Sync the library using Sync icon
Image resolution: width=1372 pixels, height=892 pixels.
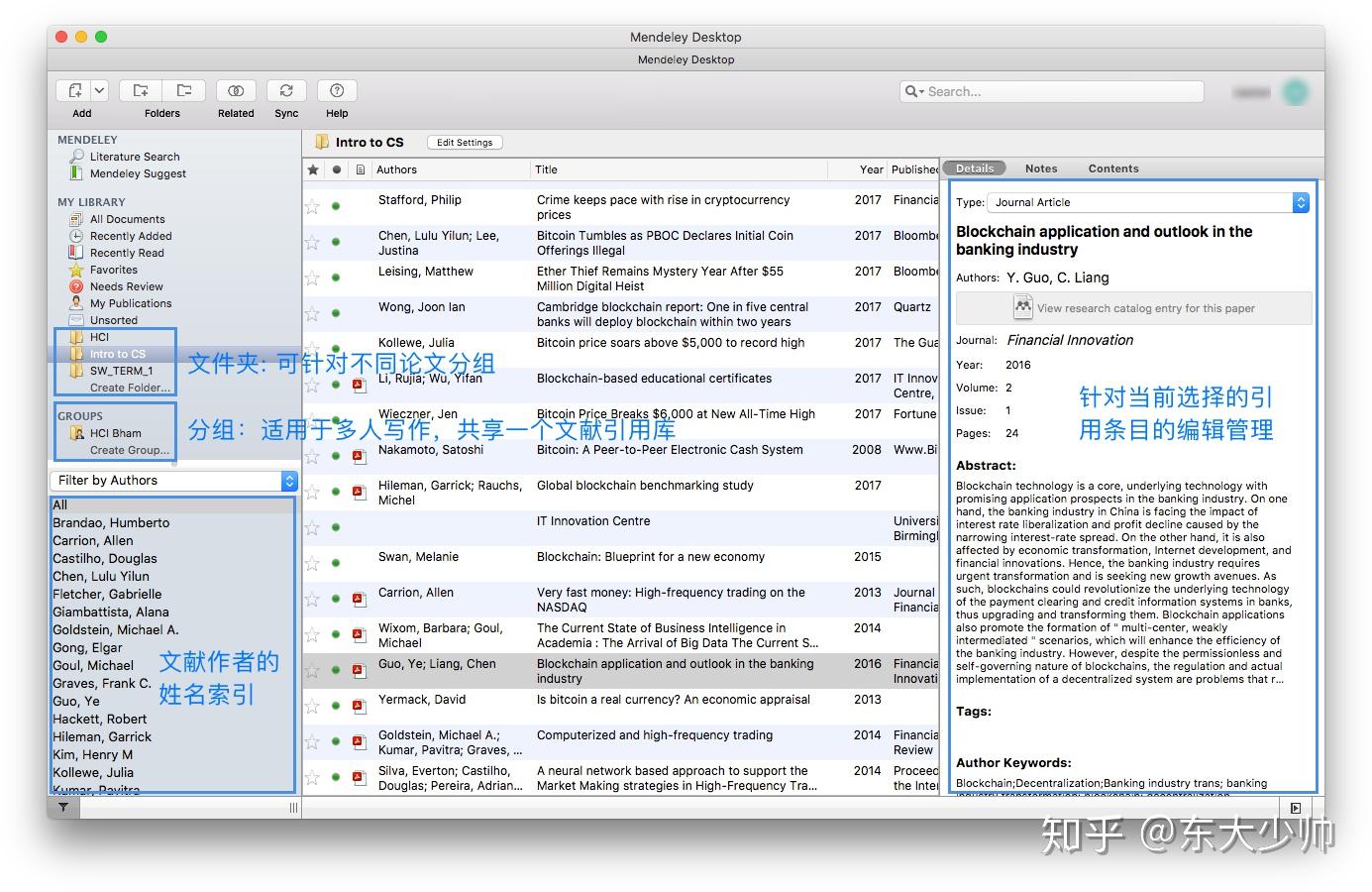[x=286, y=90]
